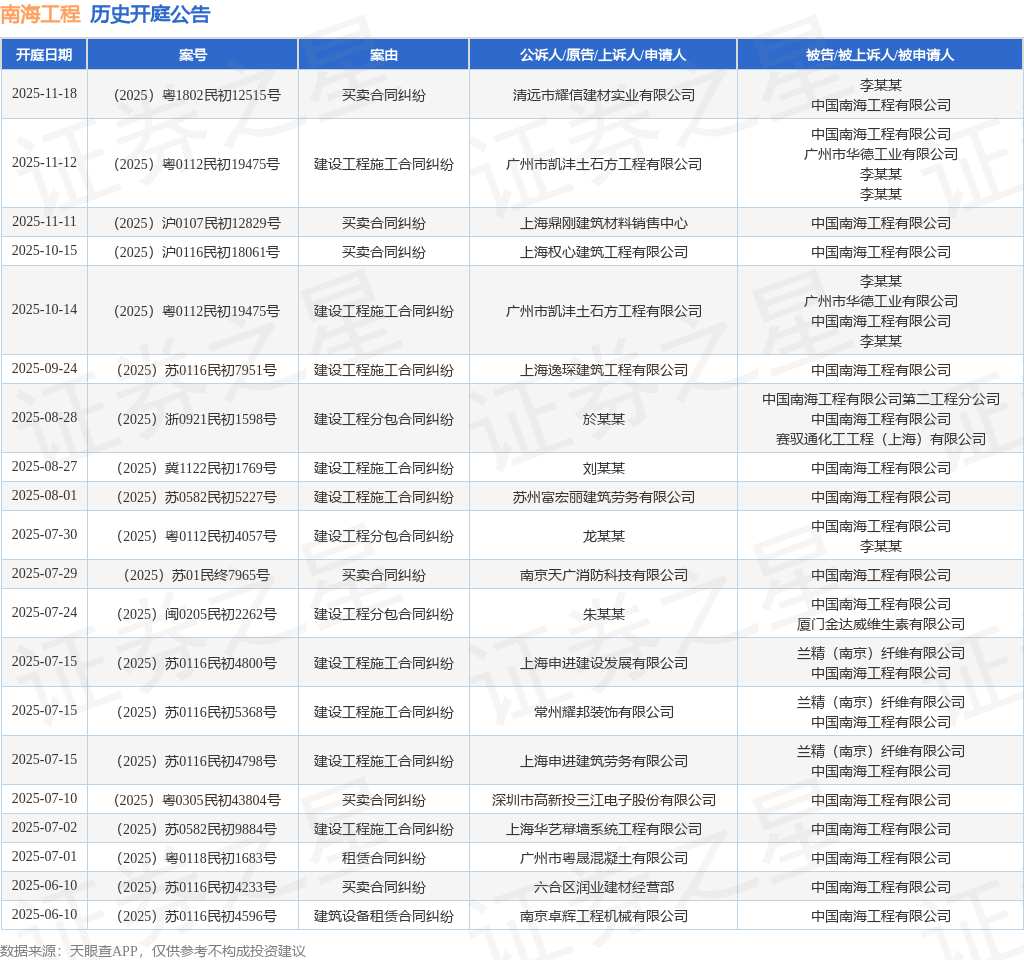
Task: Click cause 租赁合同纠纷
Action: click(383, 858)
